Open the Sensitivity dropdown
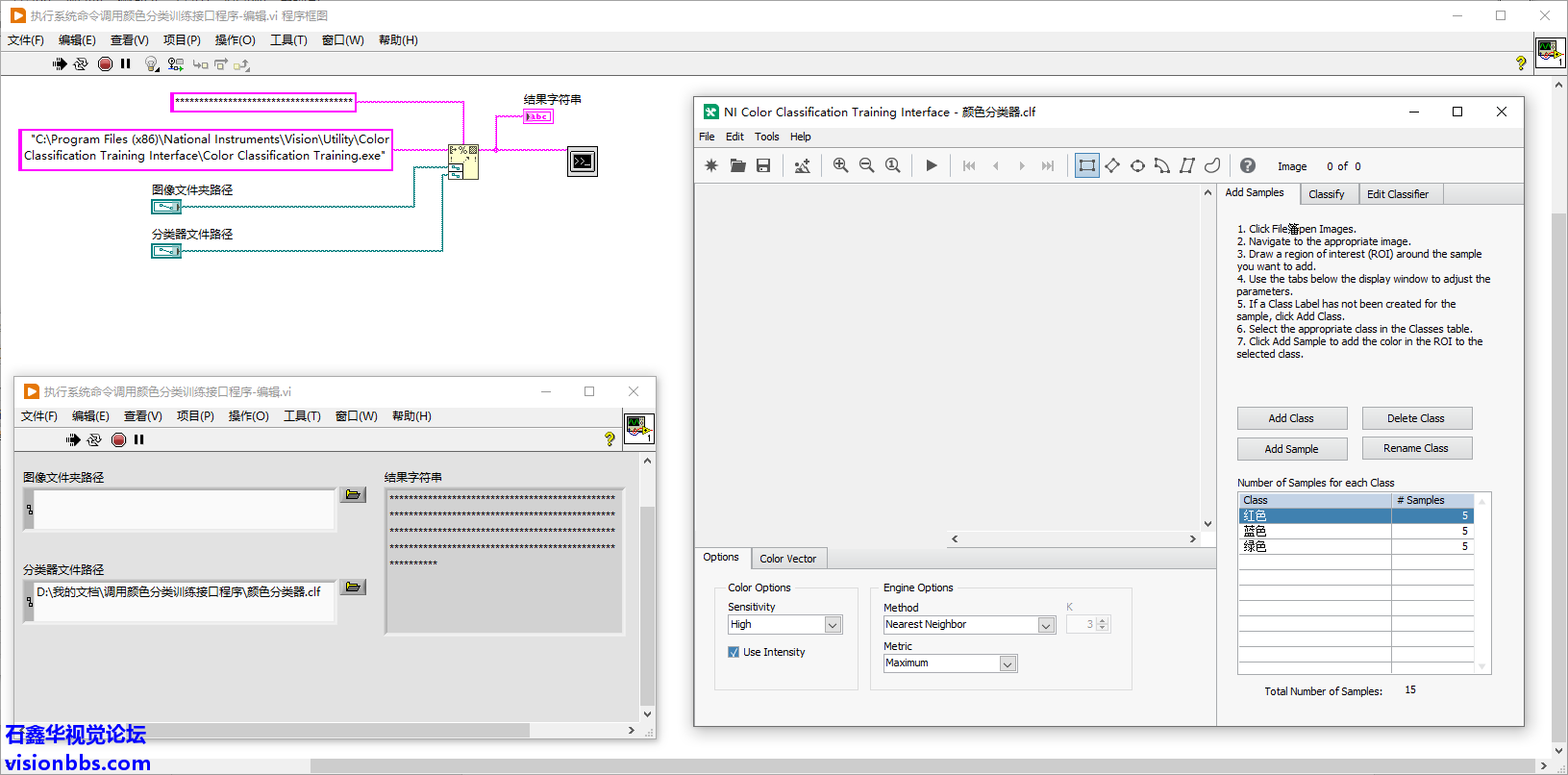Viewport: 1568px width, 775px height. 833,625
